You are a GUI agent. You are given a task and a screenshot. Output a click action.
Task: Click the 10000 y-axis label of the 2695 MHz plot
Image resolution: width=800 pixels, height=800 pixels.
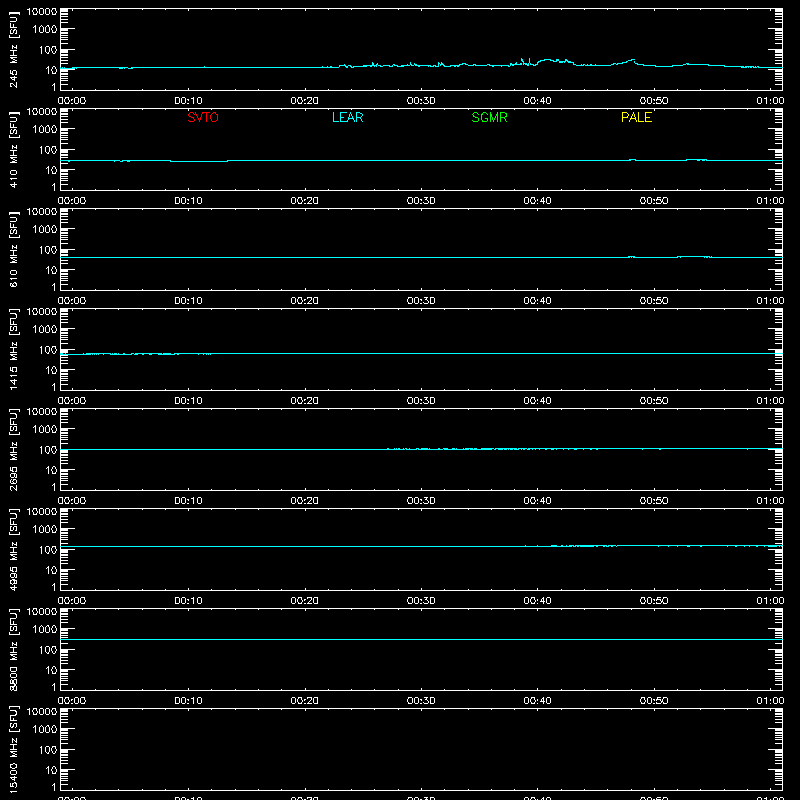pos(42,412)
